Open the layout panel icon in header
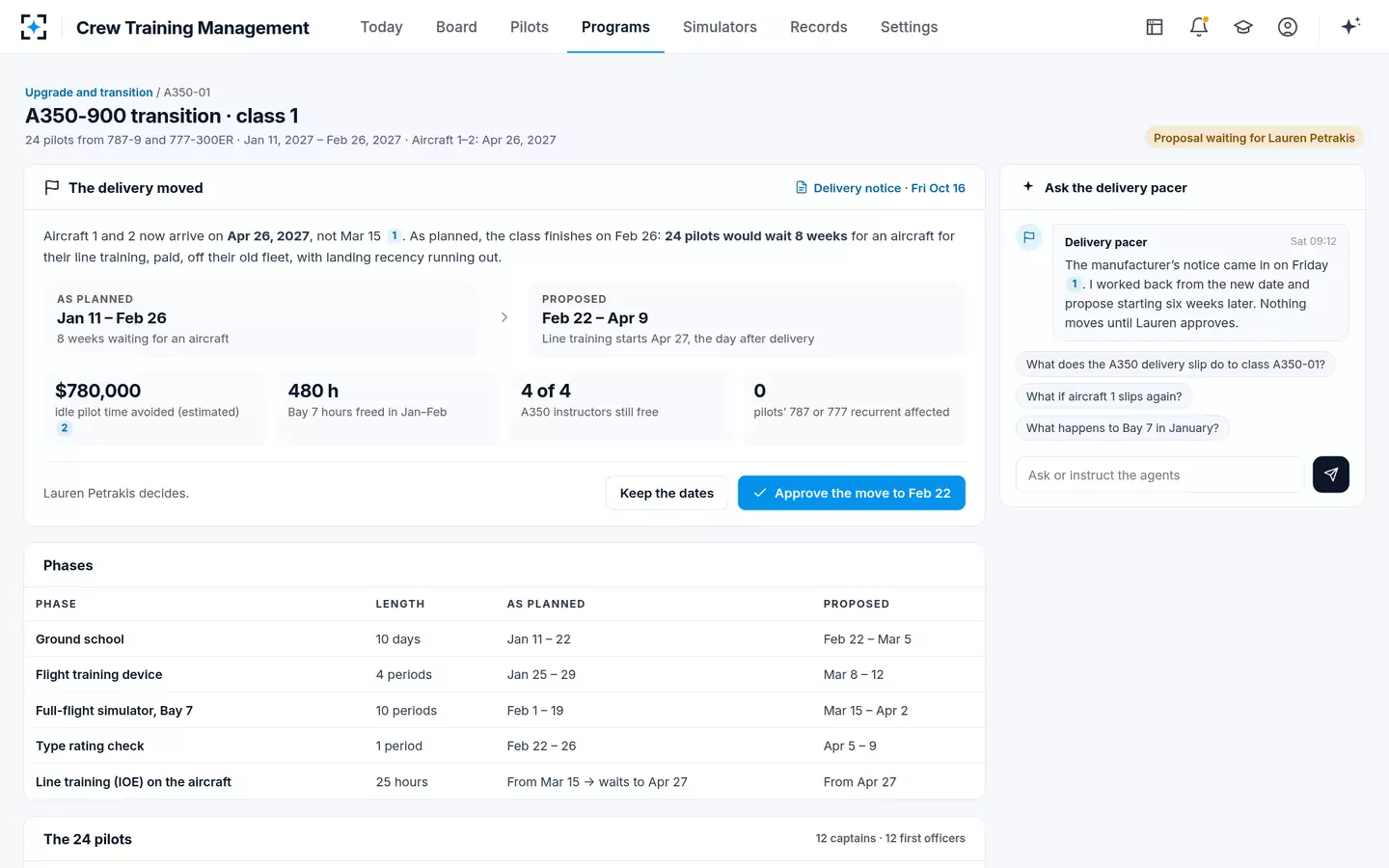This screenshot has height=868, width=1389. (x=1155, y=27)
